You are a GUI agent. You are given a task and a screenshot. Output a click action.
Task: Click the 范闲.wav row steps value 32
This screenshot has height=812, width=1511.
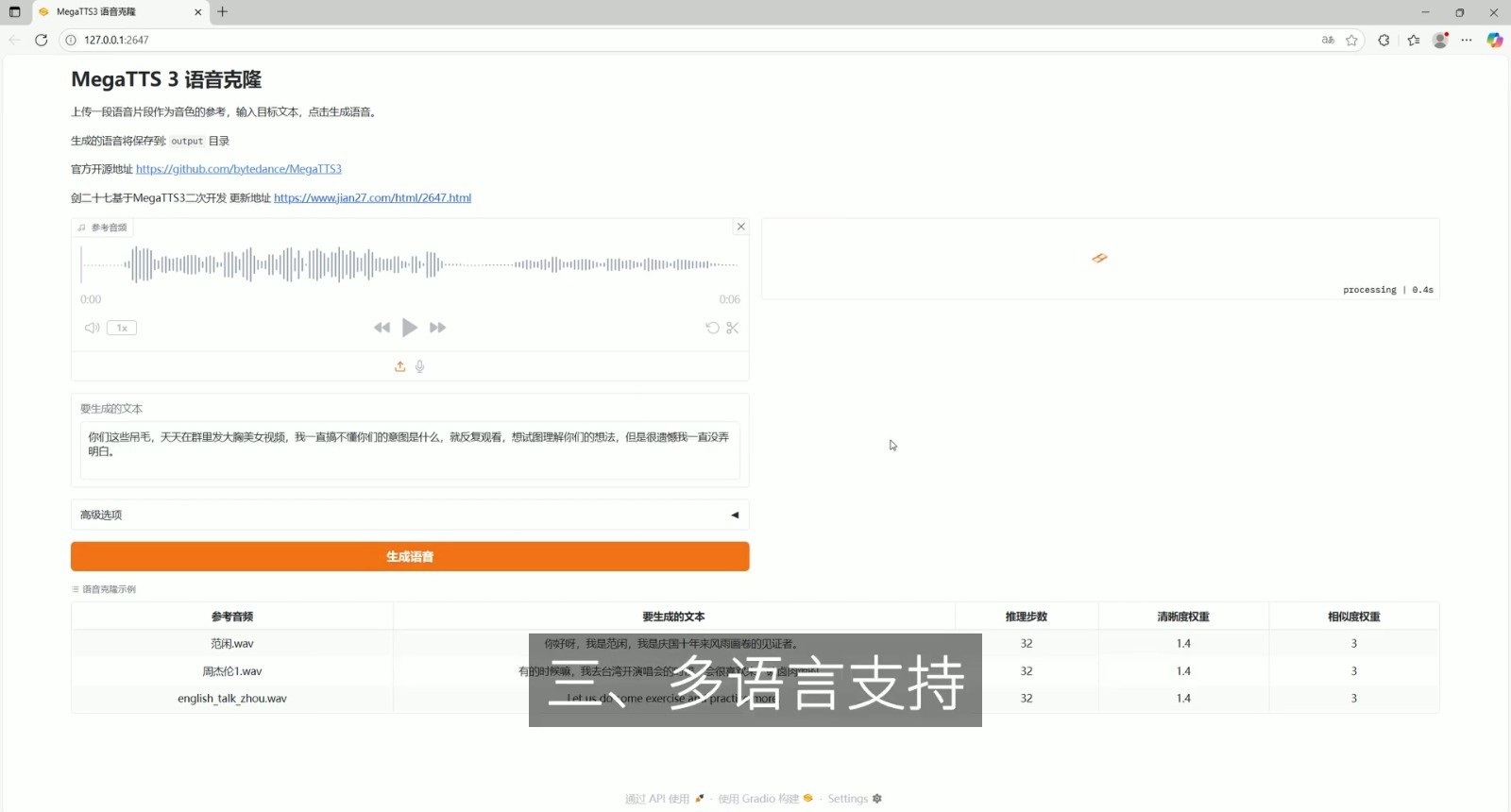click(x=1027, y=644)
